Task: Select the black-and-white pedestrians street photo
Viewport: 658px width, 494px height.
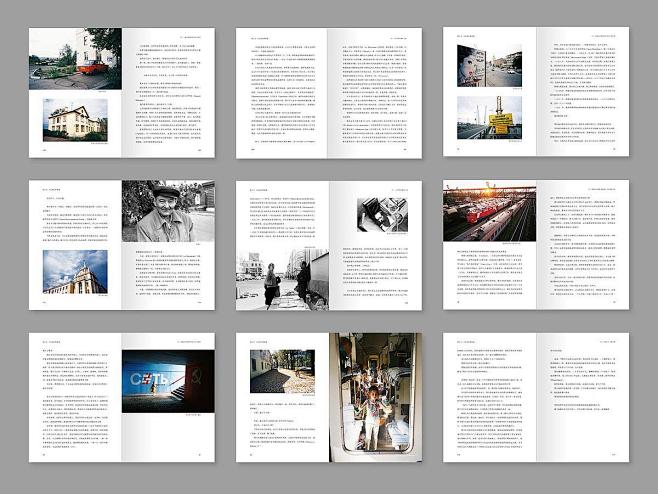Action: 281,279
